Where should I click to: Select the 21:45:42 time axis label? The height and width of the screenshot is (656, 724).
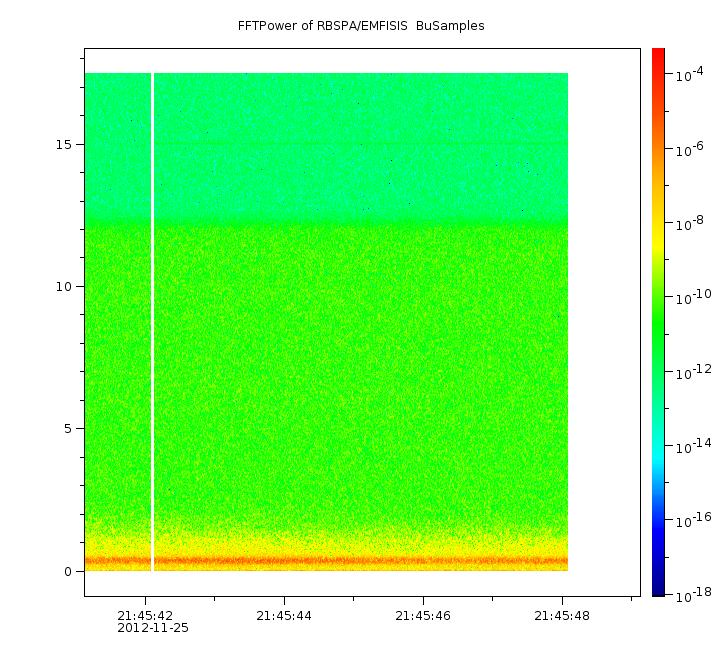click(x=145, y=616)
